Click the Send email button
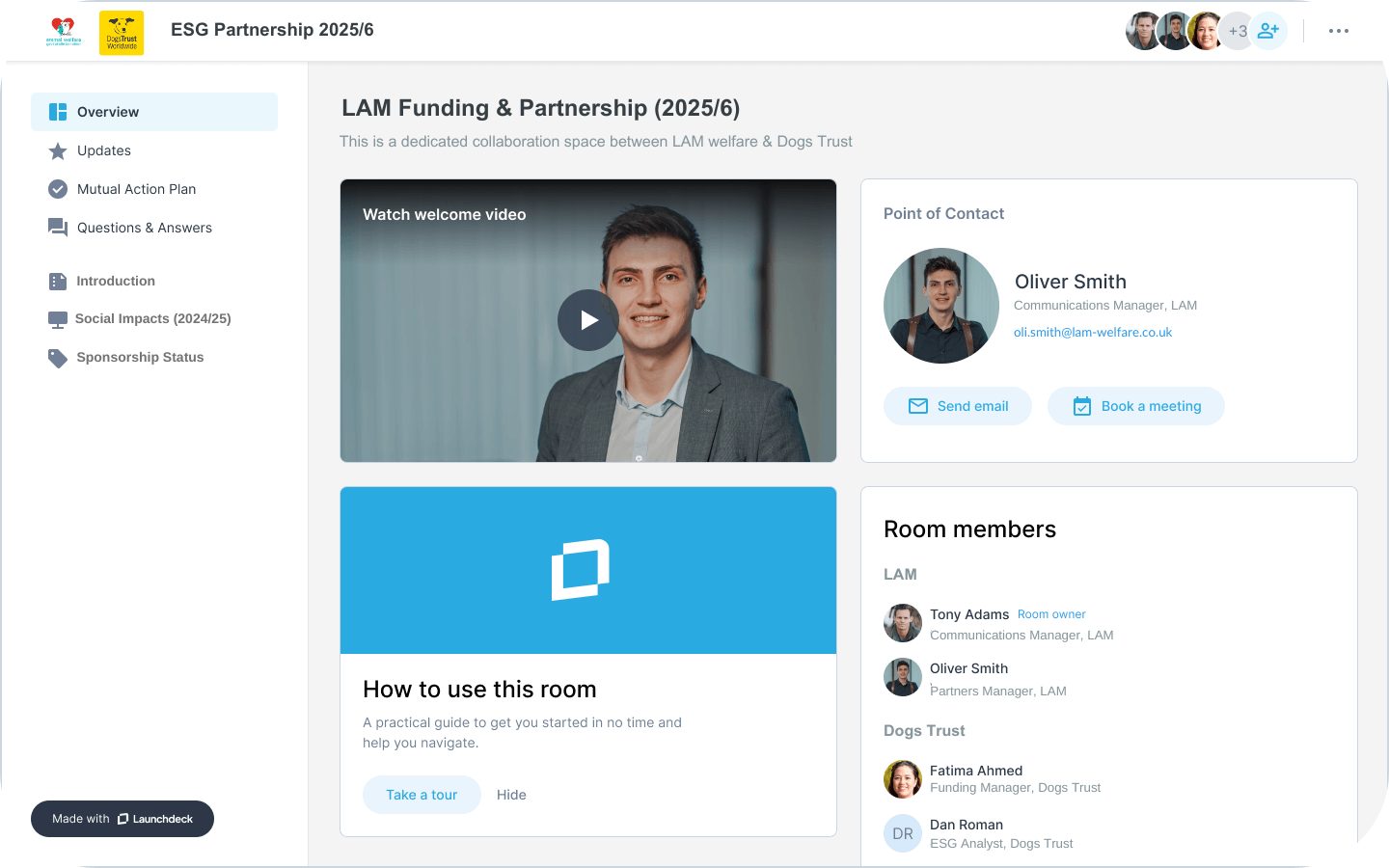This screenshot has width=1389, height=868. click(958, 406)
